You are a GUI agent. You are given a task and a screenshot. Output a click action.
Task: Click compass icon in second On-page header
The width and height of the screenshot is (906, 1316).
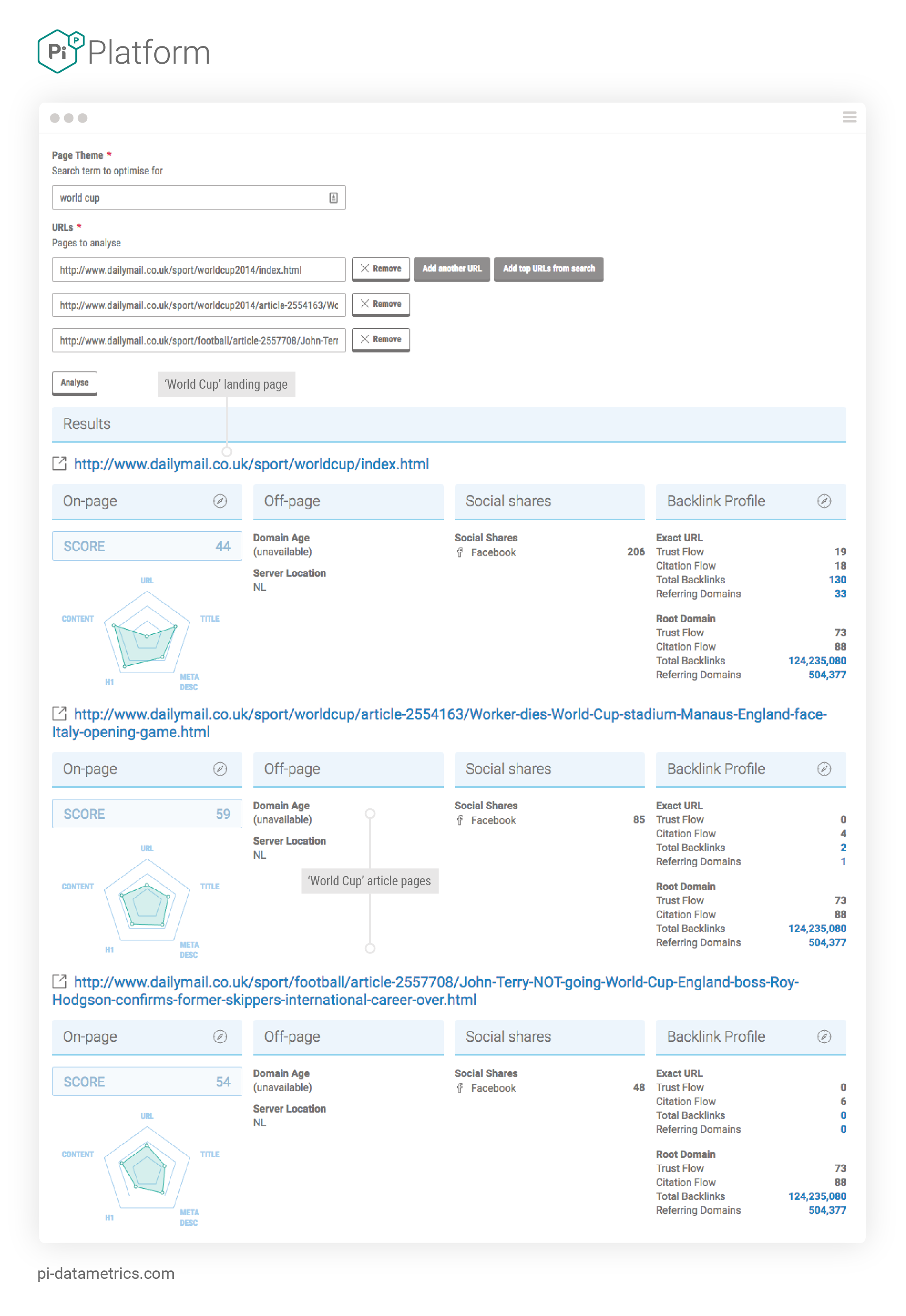click(x=220, y=769)
